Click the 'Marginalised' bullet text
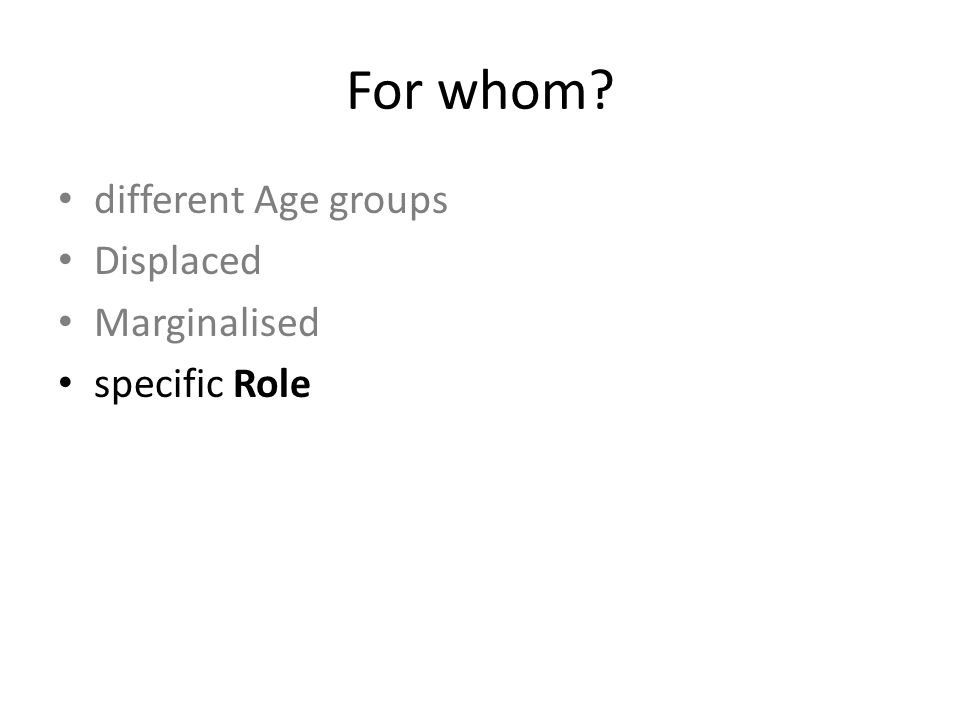Screen dimensions: 960x720 206,323
